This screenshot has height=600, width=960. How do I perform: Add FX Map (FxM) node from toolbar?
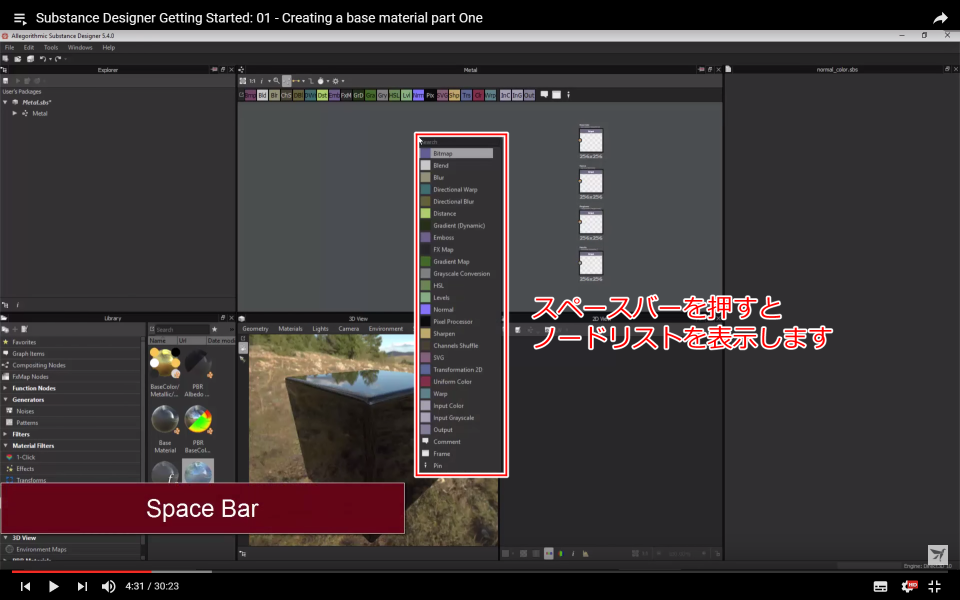pyautogui.click(x=346, y=96)
